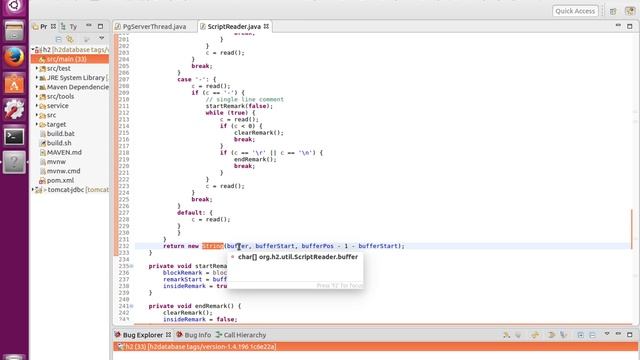Click the blue-gray icon in Bug Explorer toolbar
This screenshot has height=360, width=640.
pyautogui.click(x=564, y=335)
